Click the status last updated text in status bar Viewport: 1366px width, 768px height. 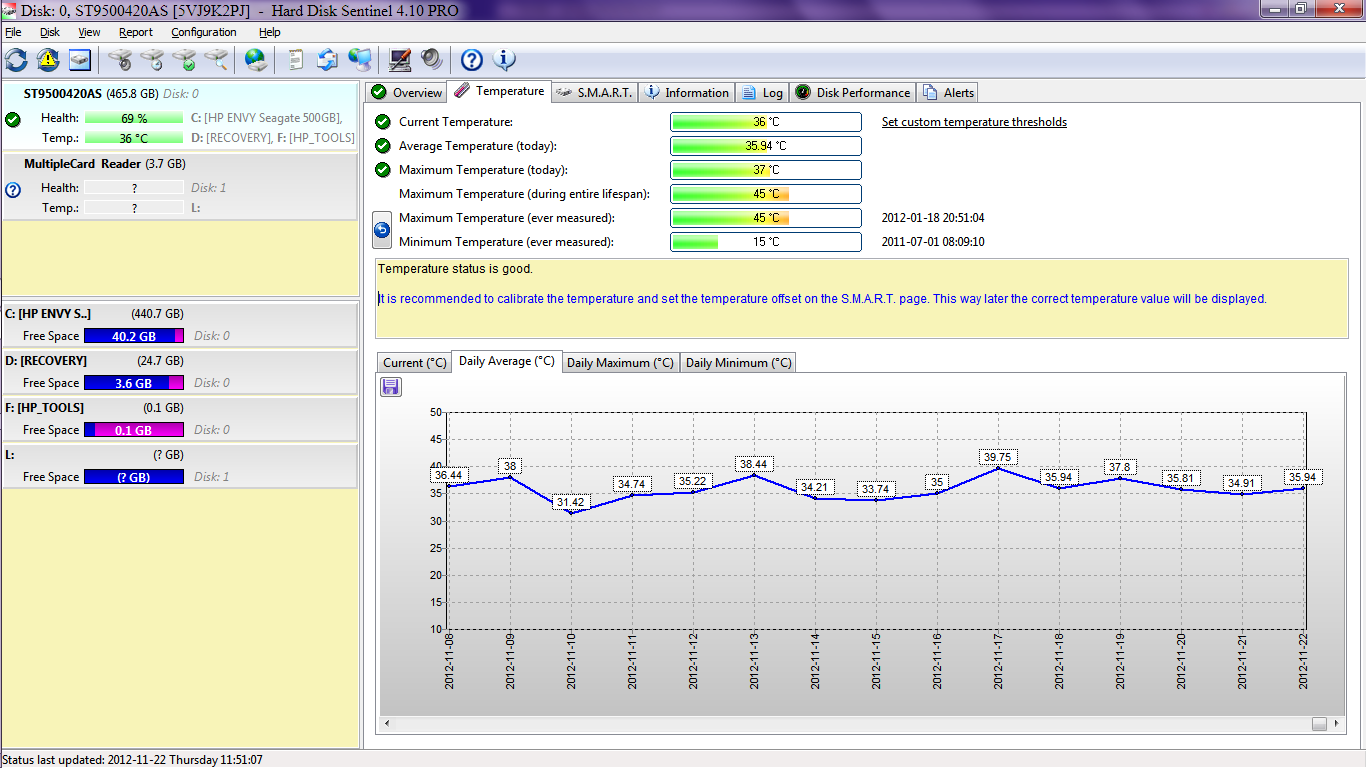[134, 760]
